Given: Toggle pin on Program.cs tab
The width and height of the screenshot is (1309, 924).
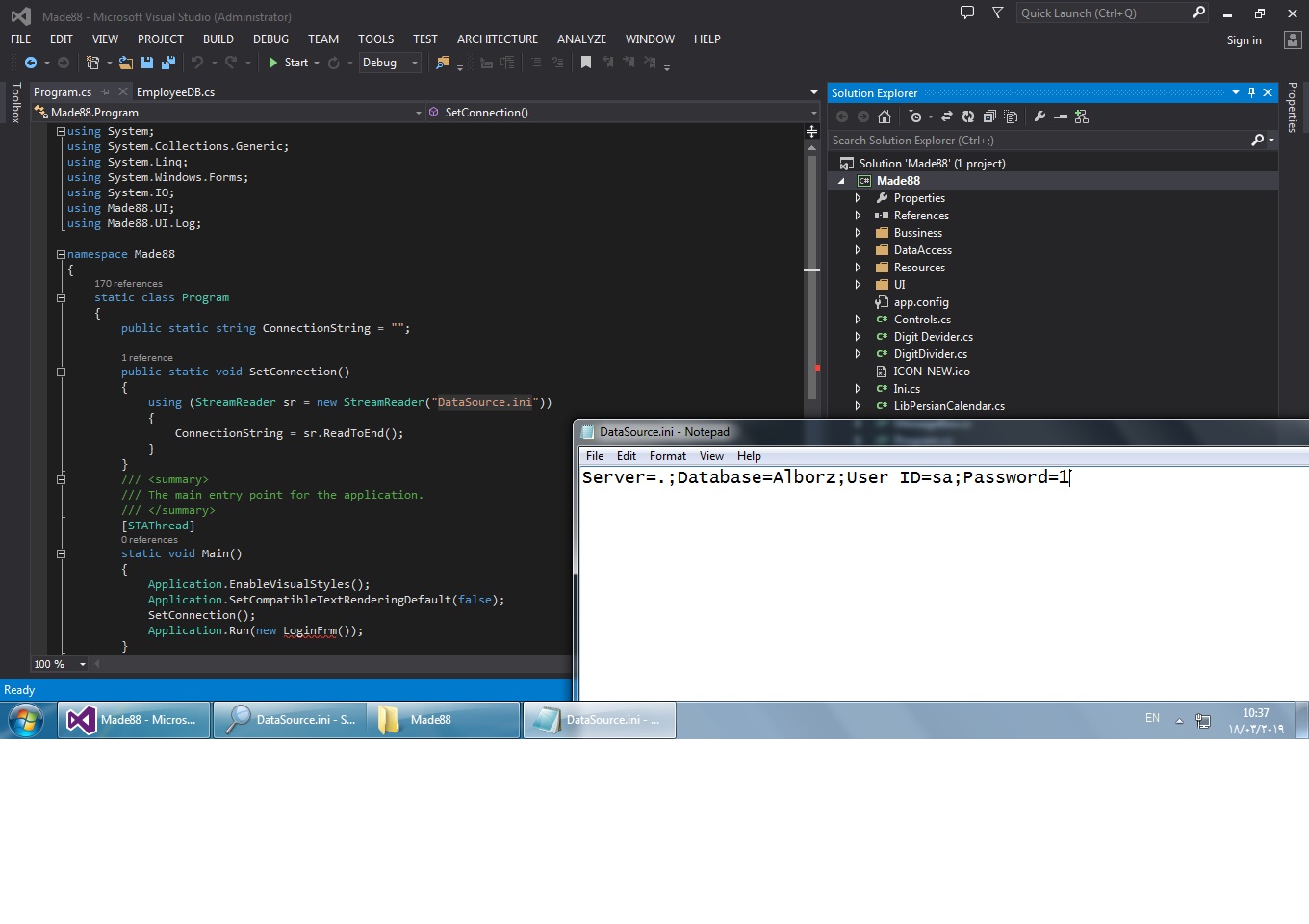Looking at the screenshot, I should 106,92.
